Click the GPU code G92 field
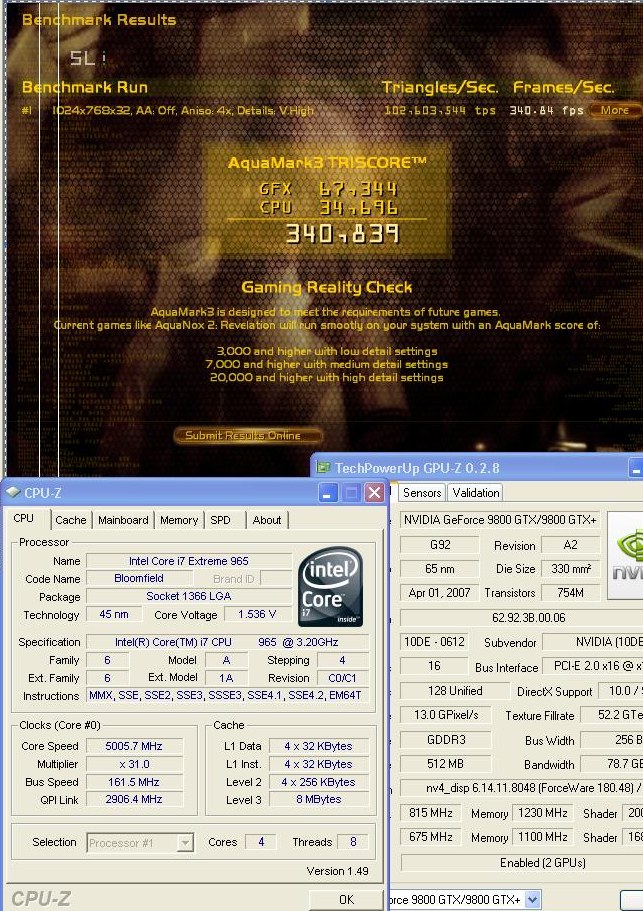643x911 pixels. [440, 545]
